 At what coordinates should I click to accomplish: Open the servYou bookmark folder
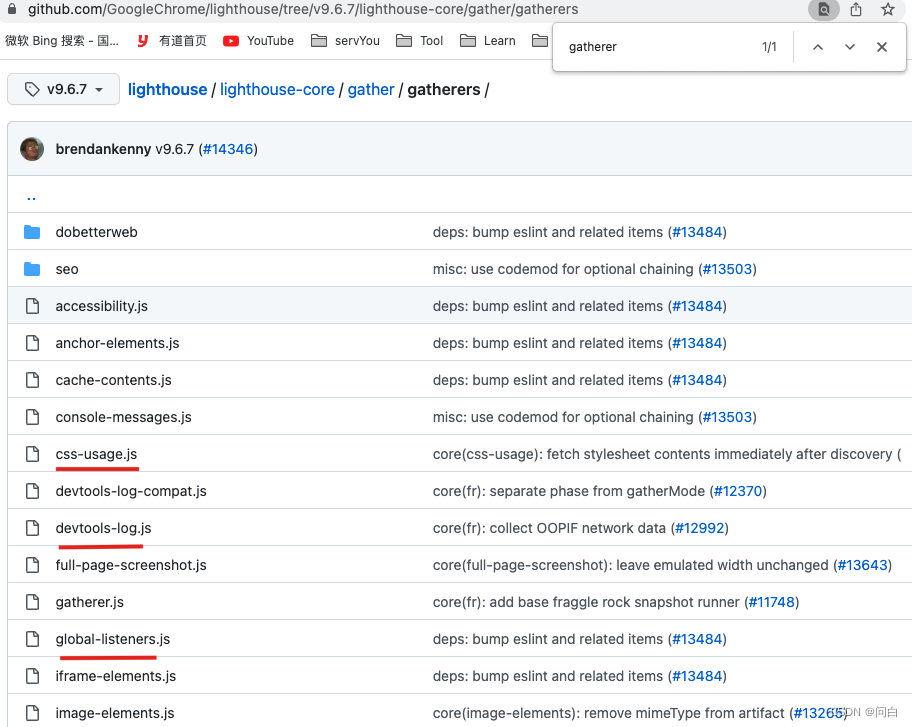pos(345,41)
